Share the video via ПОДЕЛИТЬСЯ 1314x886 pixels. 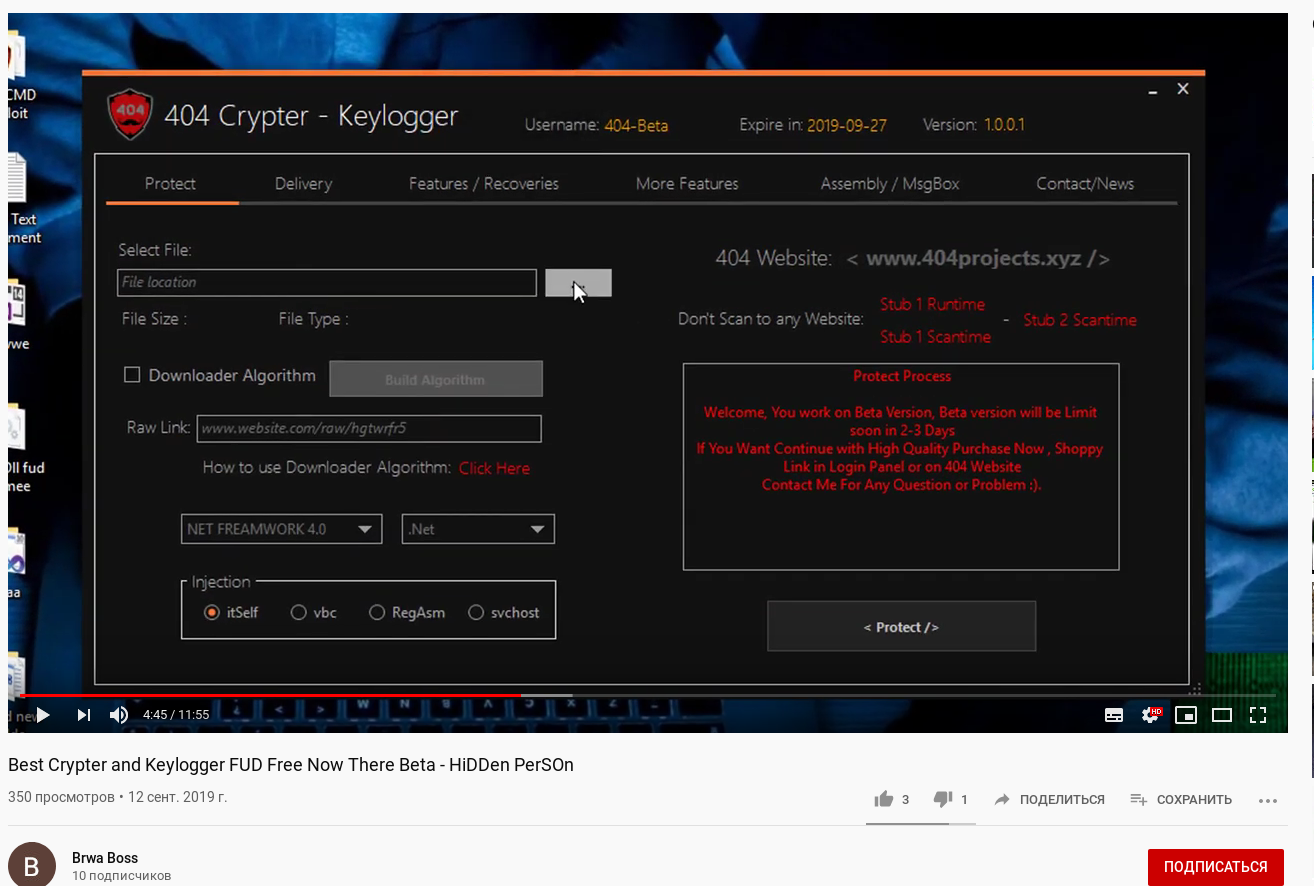click(x=1049, y=799)
